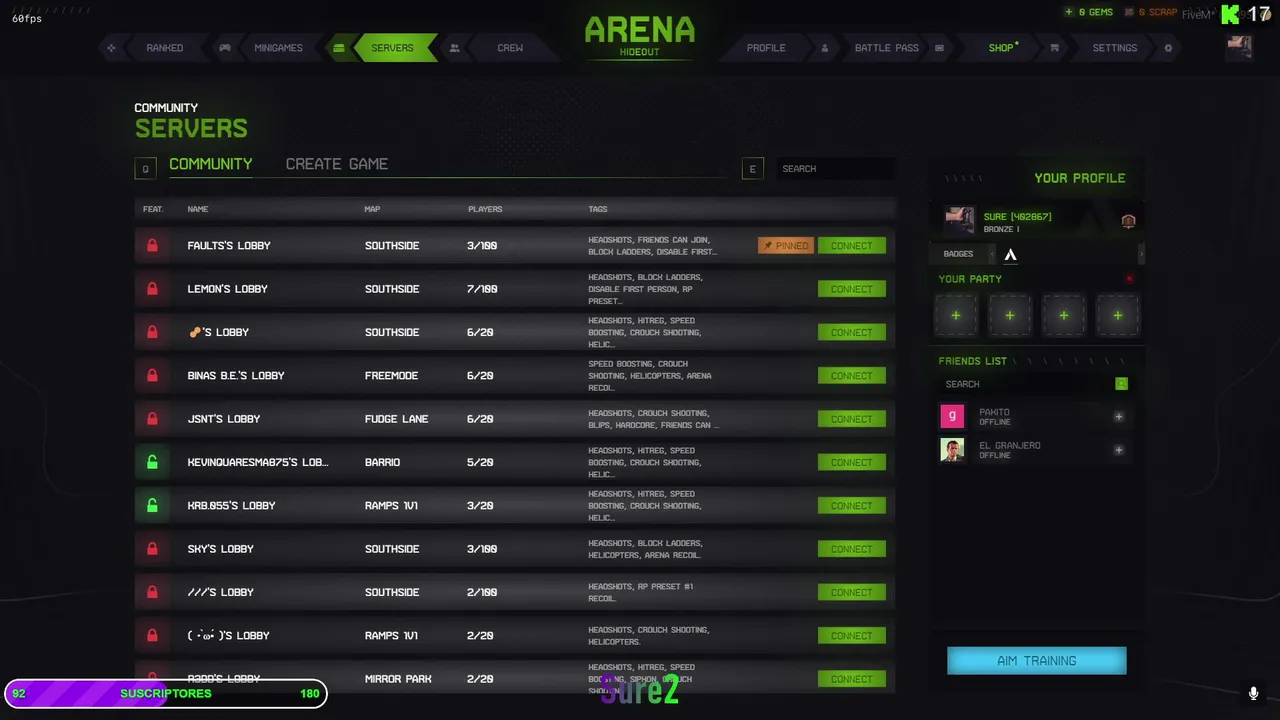Click the server icon beside Servers tab

pyautogui.click(x=339, y=48)
